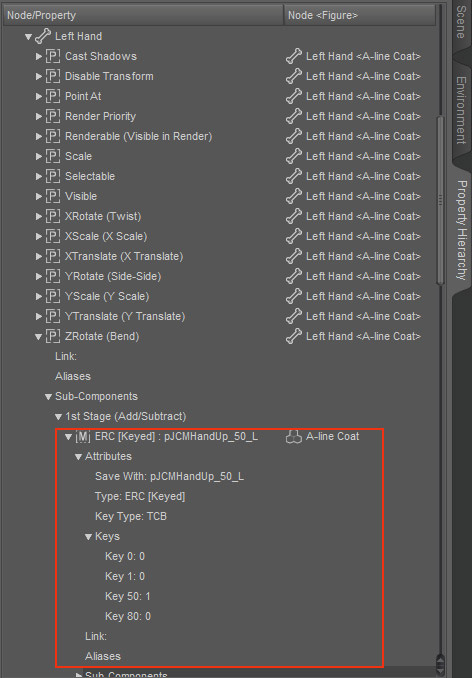This screenshot has width=472, height=678.
Task: Select Link row under ZRotate (Bend)
Action: point(66,357)
